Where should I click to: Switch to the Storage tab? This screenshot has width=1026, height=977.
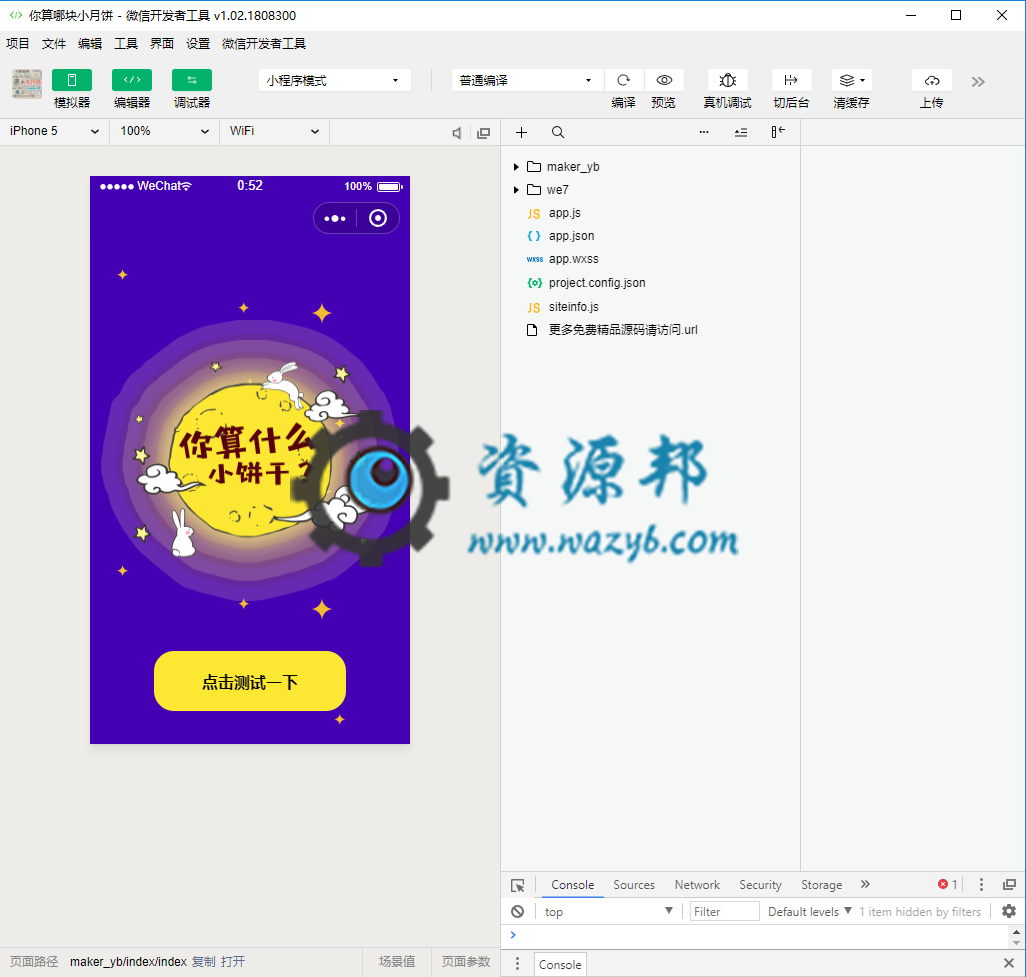tap(822, 885)
